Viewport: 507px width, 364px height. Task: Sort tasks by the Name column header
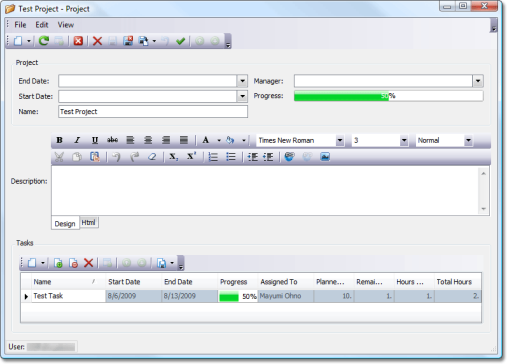(x=68, y=282)
